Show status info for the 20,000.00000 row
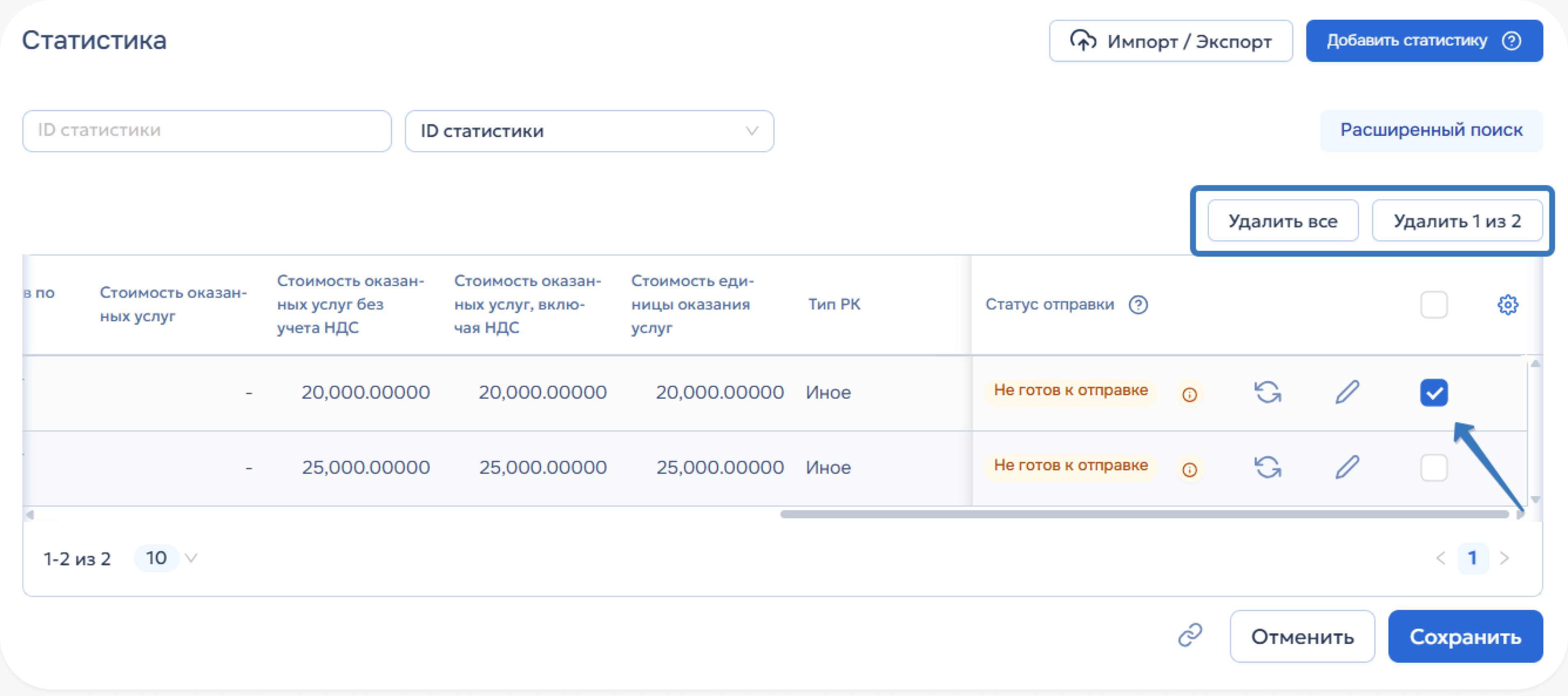 1190,394
